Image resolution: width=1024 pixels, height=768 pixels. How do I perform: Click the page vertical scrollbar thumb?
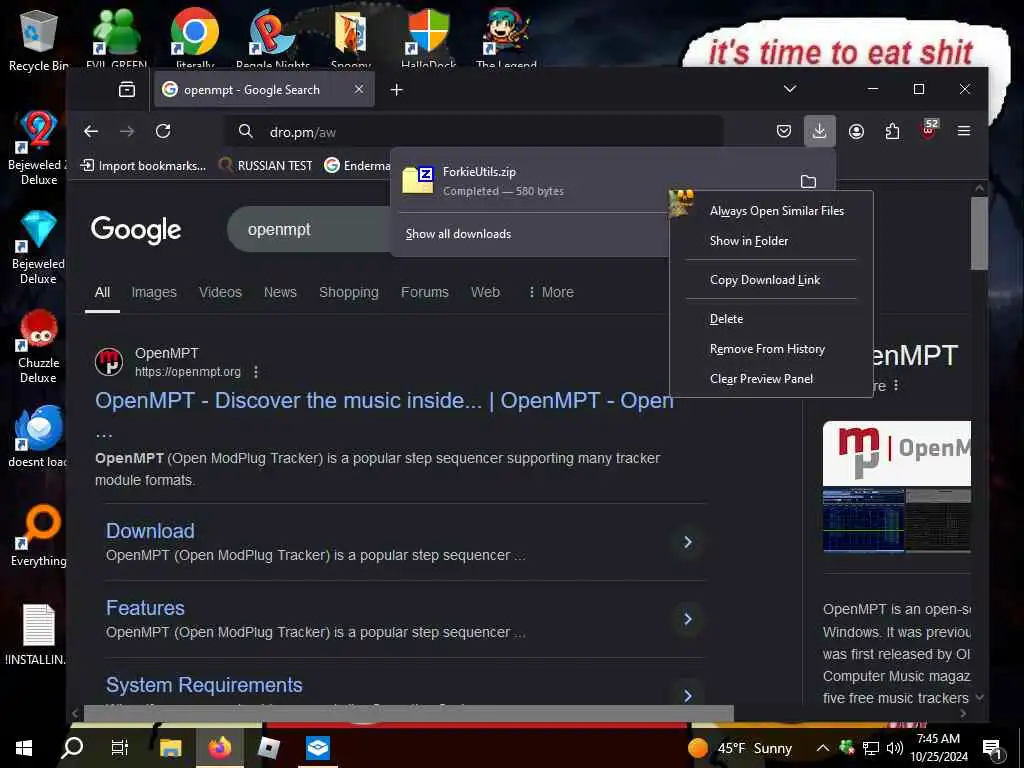tap(979, 233)
